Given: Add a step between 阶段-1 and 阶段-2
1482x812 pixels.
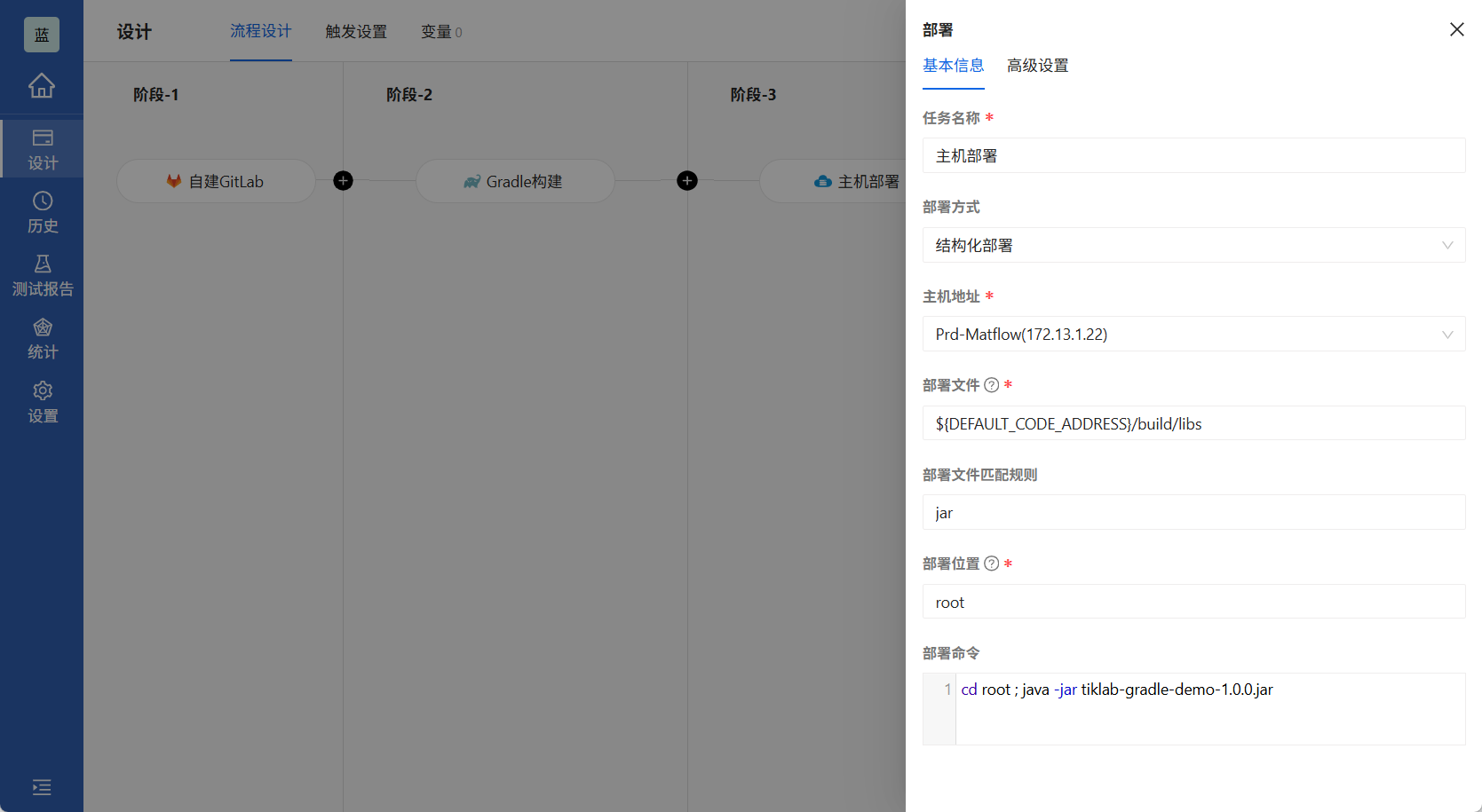Looking at the screenshot, I should click(343, 180).
